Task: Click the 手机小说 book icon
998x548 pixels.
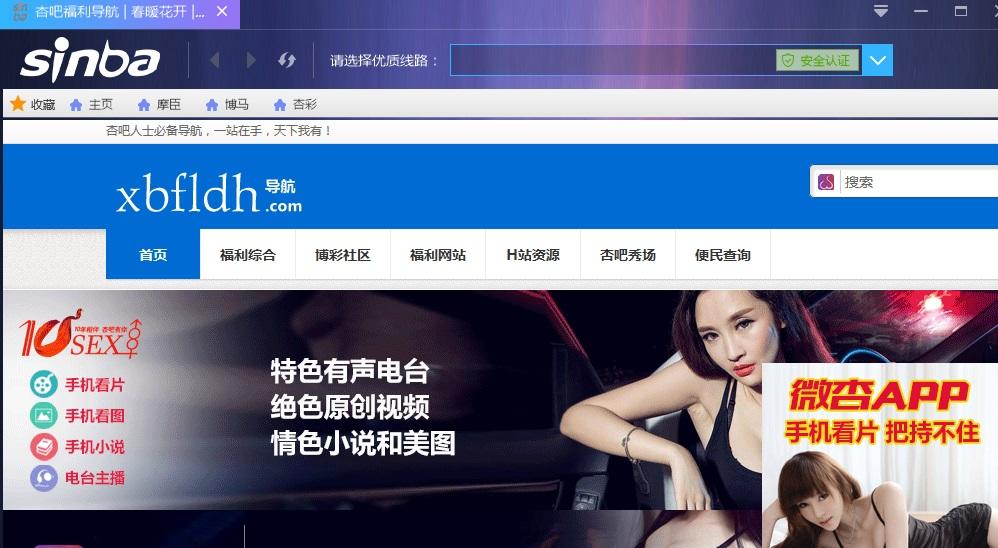Action: tap(43, 446)
